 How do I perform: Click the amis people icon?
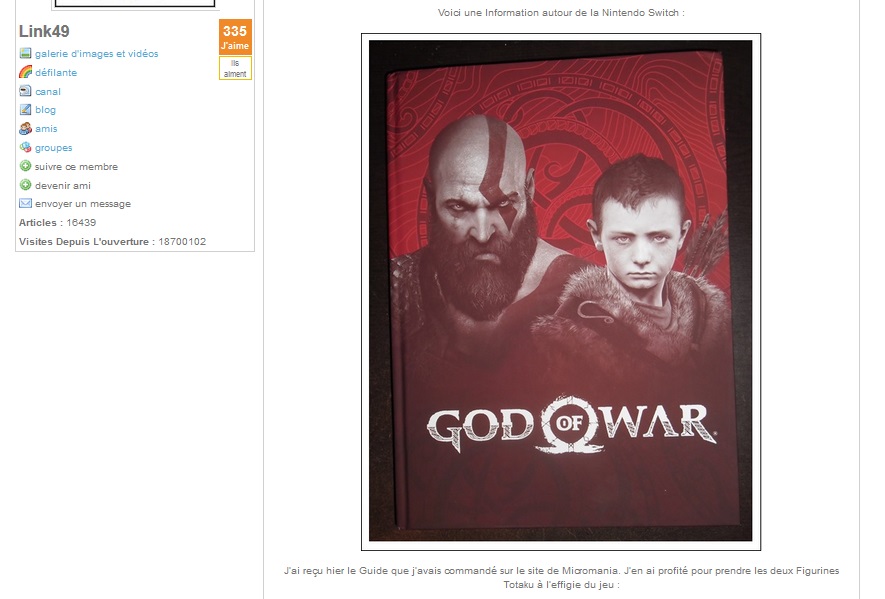click(25, 129)
